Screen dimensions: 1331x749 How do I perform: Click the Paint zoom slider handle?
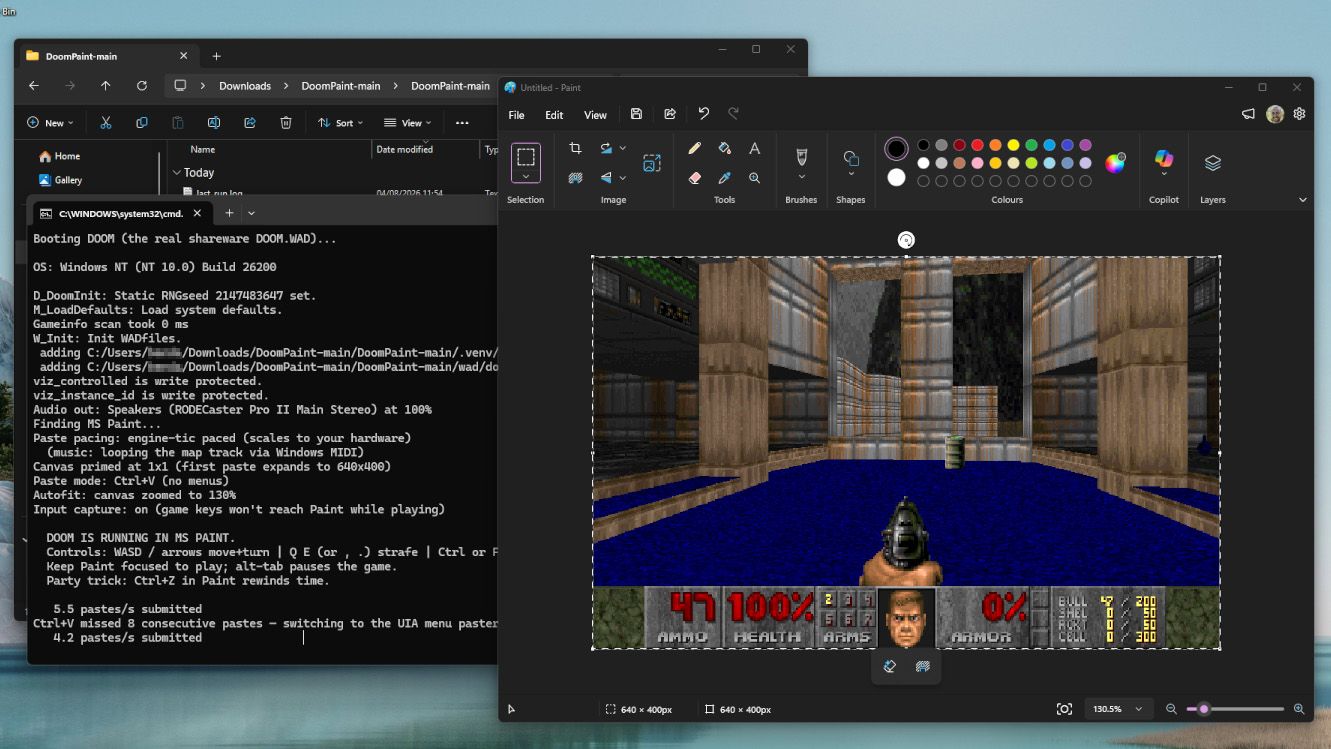pyautogui.click(x=1204, y=709)
